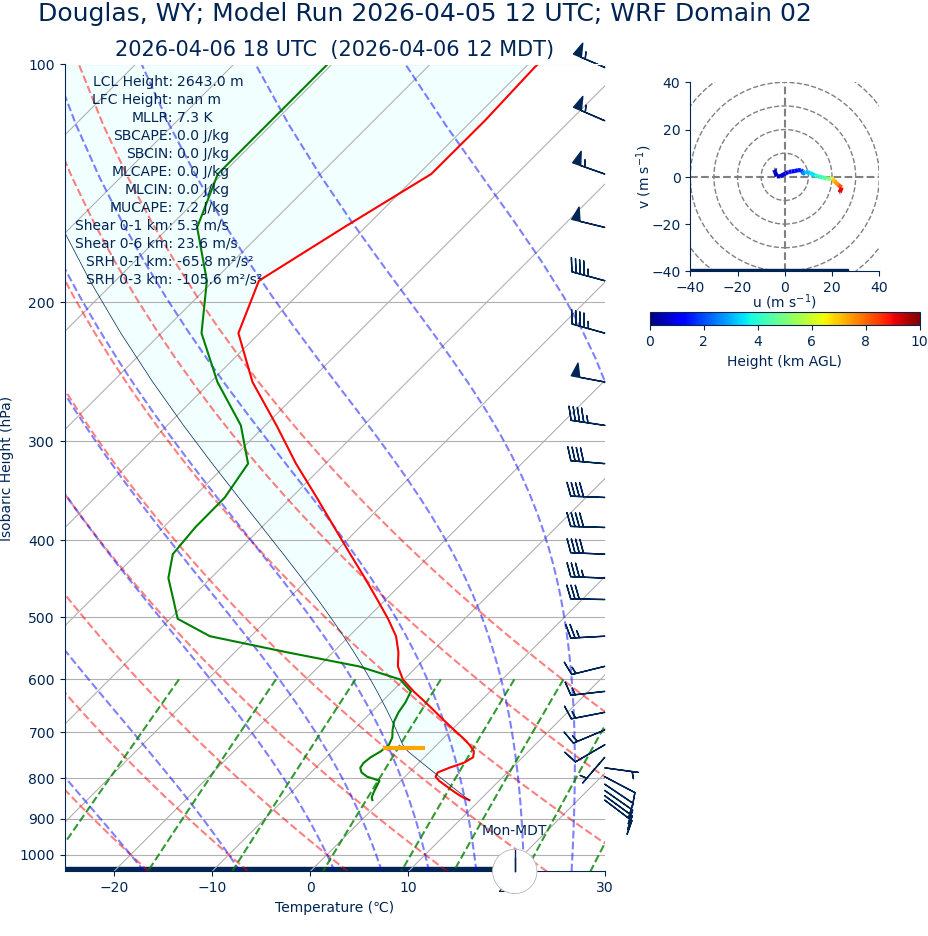
Task: Select the LCL Height 2643.0 m readout
Action: (x=168, y=81)
